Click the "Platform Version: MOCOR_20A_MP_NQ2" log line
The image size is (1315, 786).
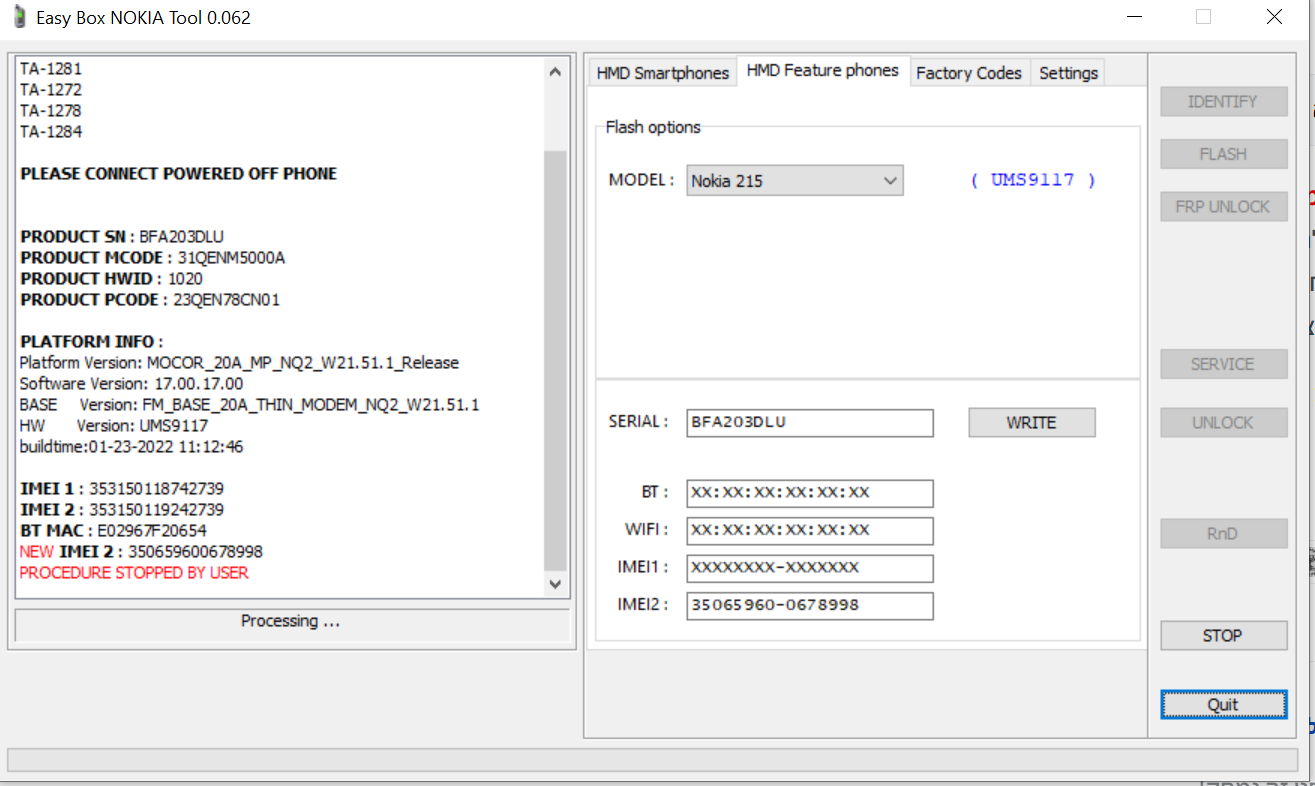pyautogui.click(x=240, y=363)
